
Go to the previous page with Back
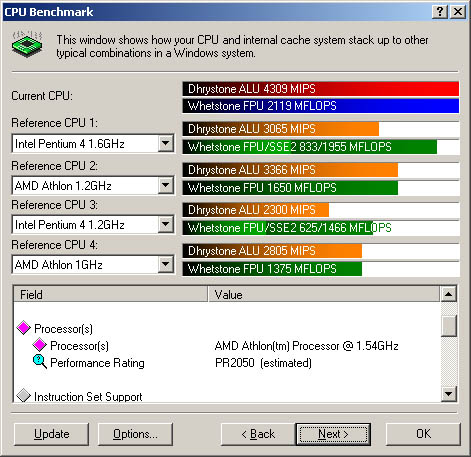click(258, 434)
